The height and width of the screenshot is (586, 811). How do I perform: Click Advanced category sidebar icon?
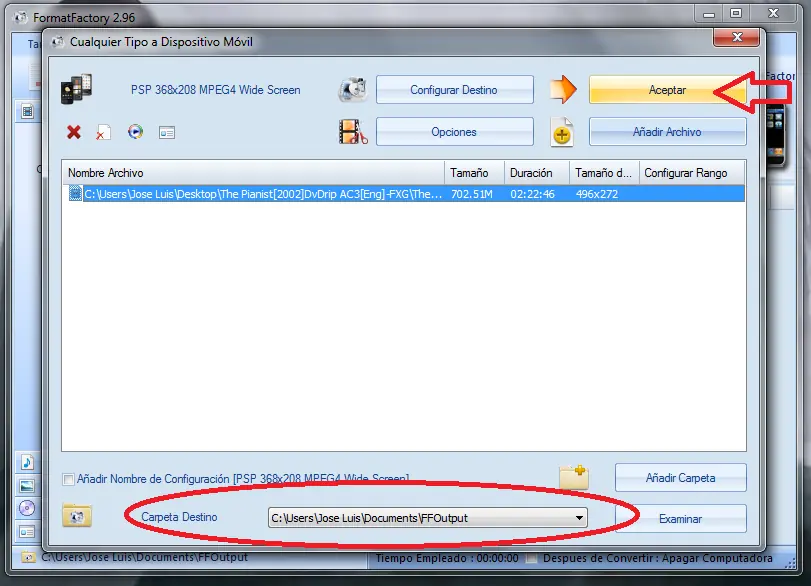(27, 531)
